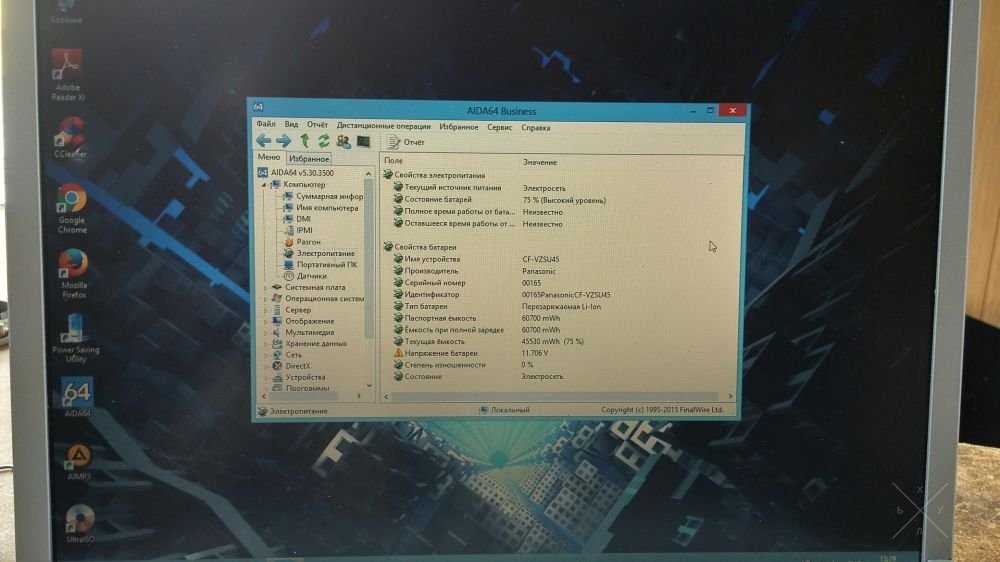Image resolution: width=1000 pixels, height=562 pixels.
Task: Open the Power Saving Utility desktop icon
Action: click(x=75, y=338)
